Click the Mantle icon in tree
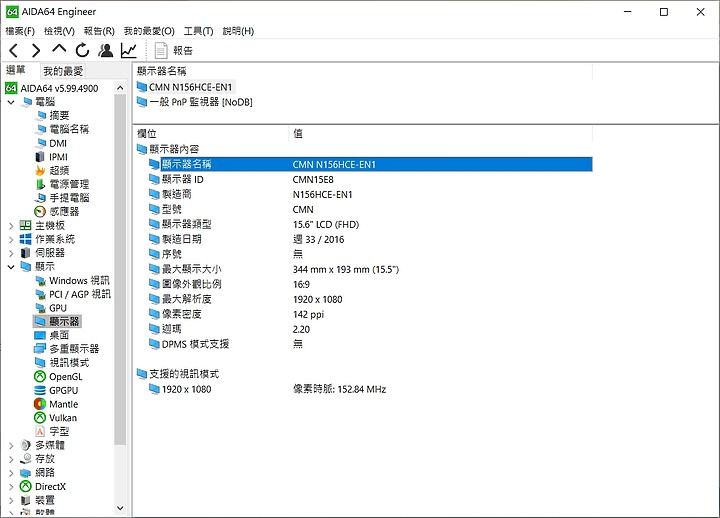This screenshot has width=720, height=518. click(40, 404)
